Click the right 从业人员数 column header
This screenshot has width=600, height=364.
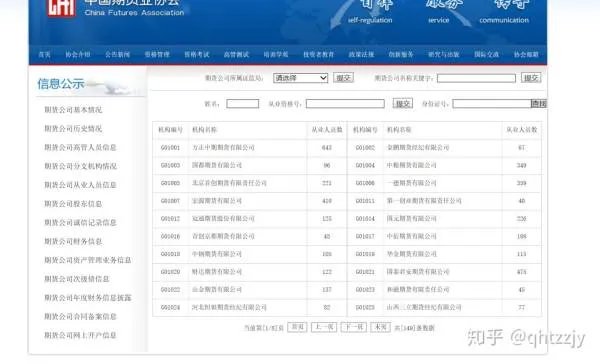point(522,130)
